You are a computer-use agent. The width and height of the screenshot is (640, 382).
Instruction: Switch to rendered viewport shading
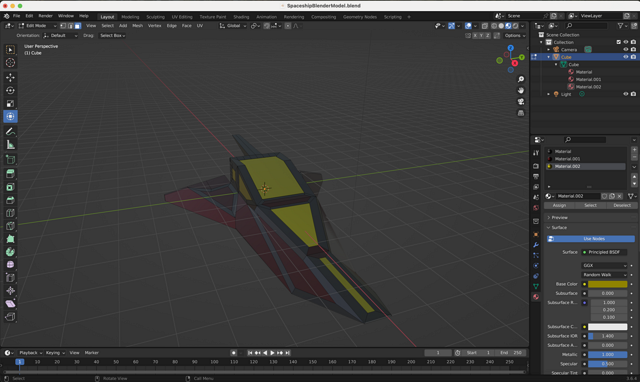pyautogui.click(x=516, y=26)
